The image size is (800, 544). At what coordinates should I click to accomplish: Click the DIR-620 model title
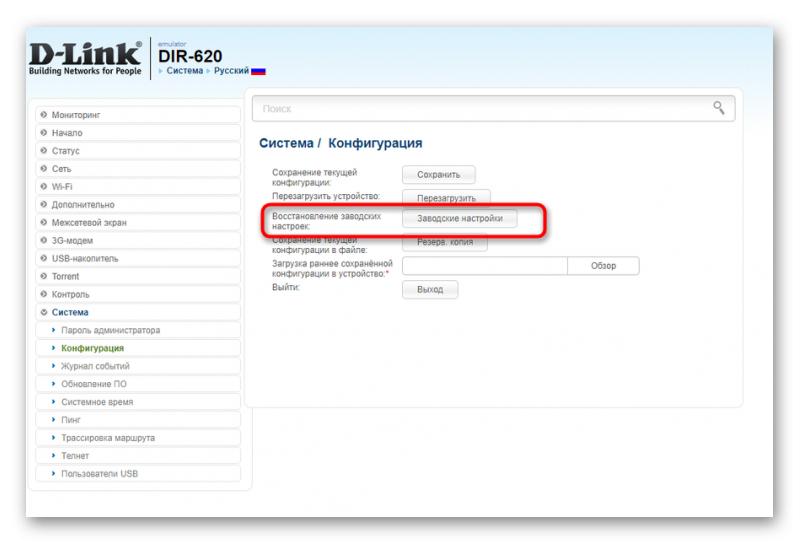(x=190, y=56)
